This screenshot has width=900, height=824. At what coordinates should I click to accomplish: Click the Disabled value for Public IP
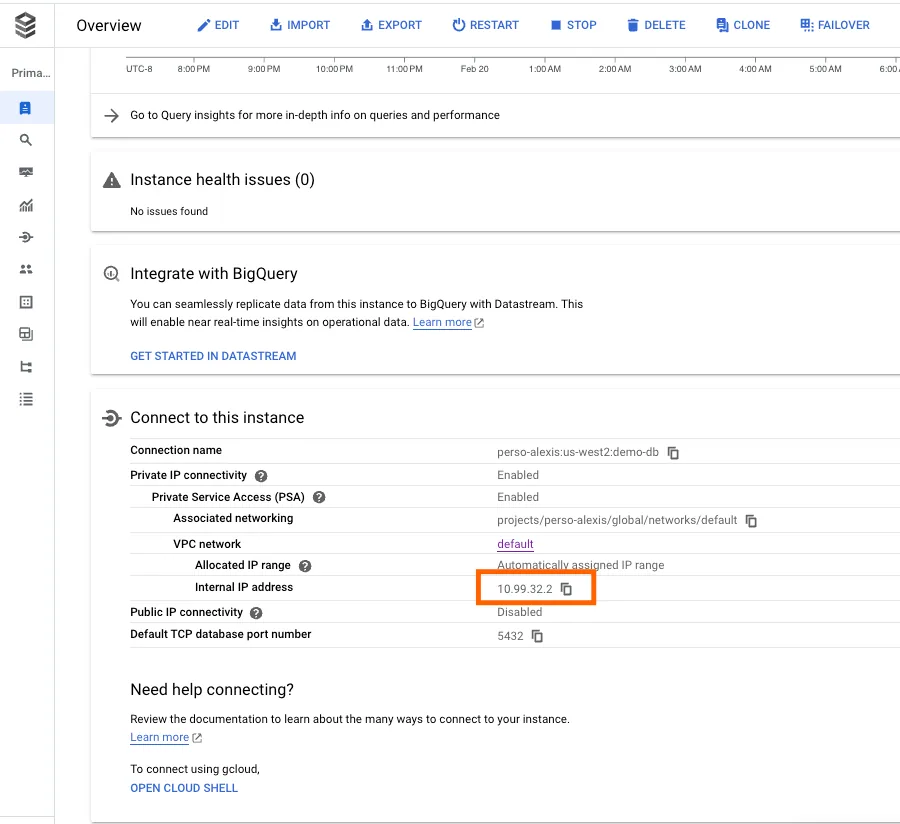[519, 612]
